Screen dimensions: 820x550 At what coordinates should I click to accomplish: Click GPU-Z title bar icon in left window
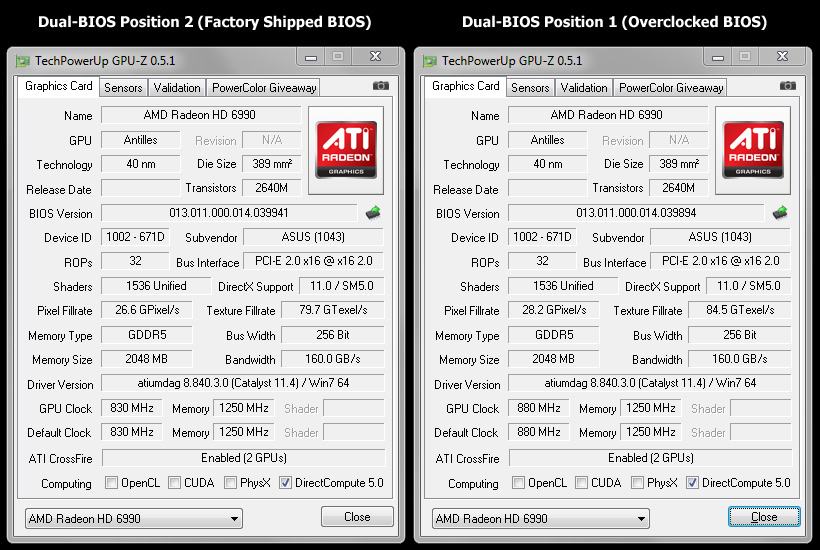(x=24, y=60)
